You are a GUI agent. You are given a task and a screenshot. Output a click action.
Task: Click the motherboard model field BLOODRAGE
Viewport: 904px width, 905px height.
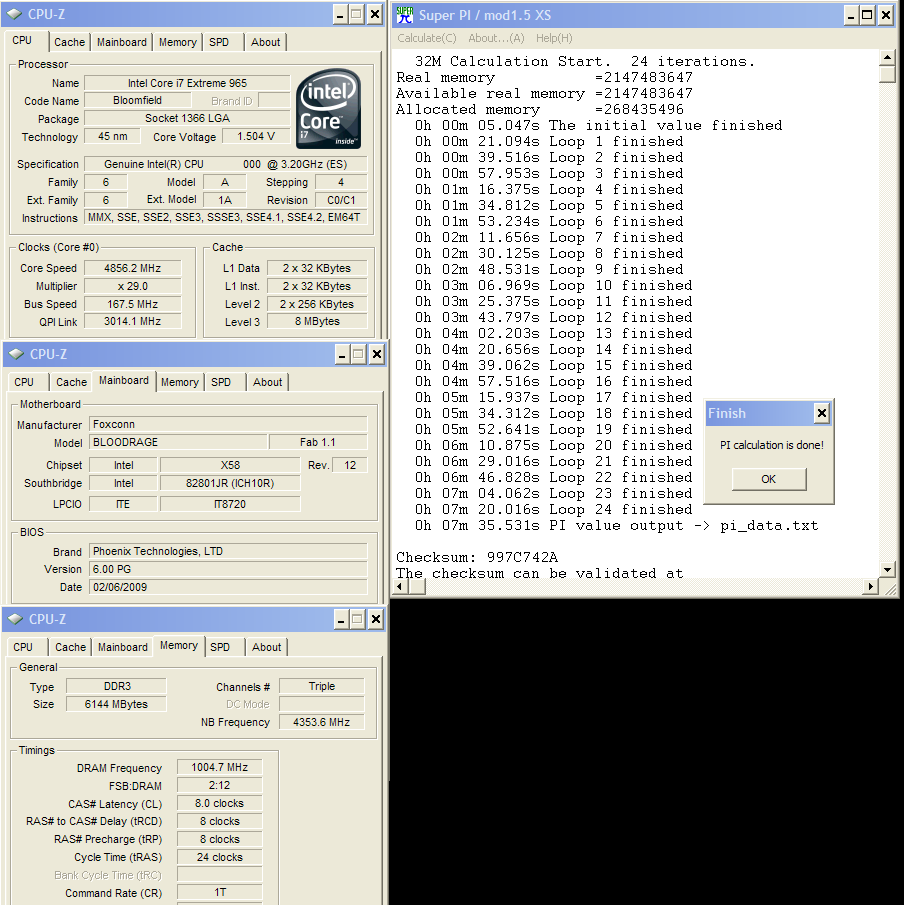tap(179, 442)
